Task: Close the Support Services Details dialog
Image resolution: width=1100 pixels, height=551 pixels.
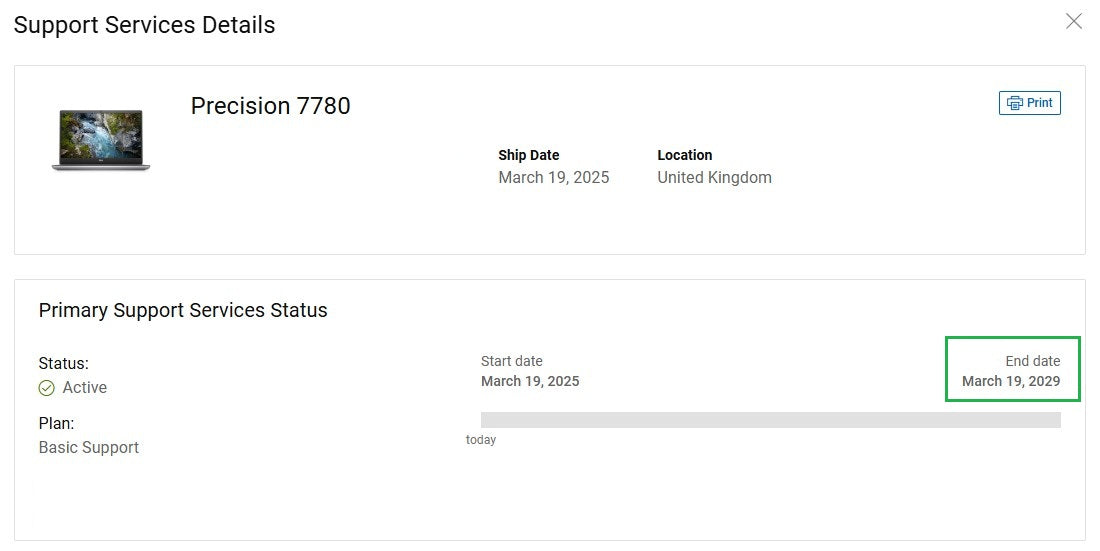Action: point(1073,21)
